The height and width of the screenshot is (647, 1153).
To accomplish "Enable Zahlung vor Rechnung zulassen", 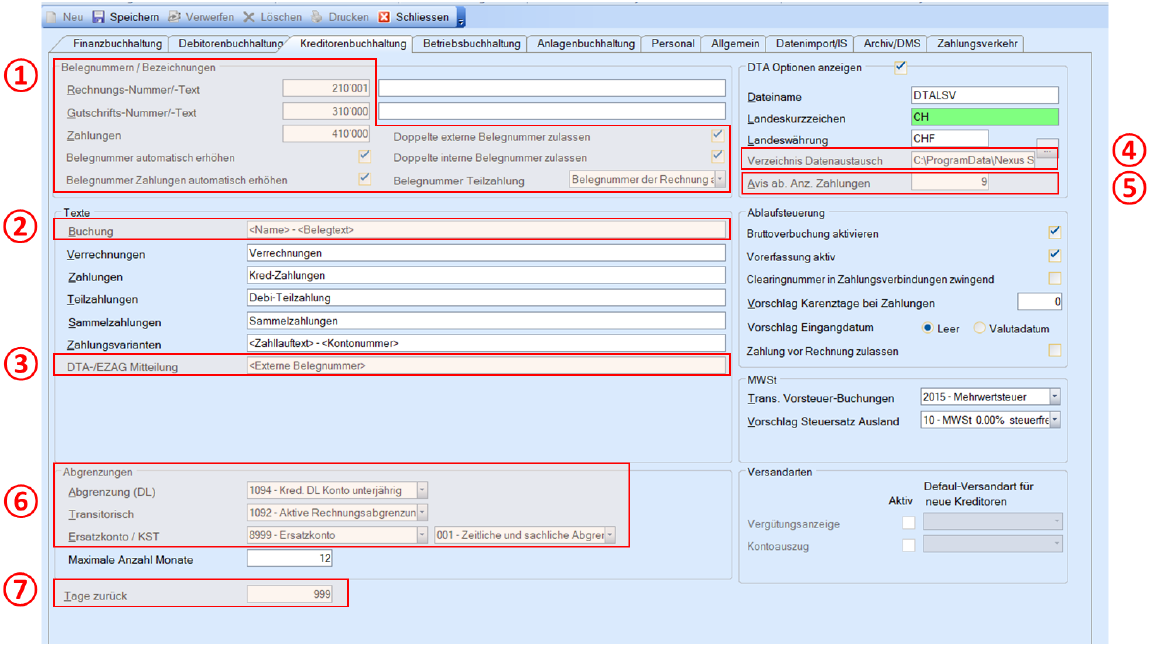I will (x=1054, y=350).
